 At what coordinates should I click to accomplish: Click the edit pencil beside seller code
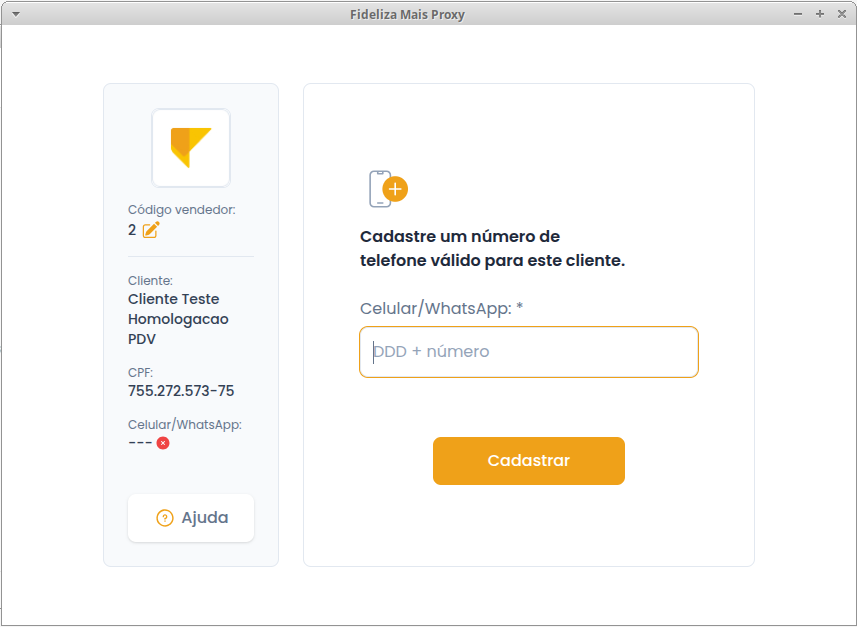[x=151, y=230]
